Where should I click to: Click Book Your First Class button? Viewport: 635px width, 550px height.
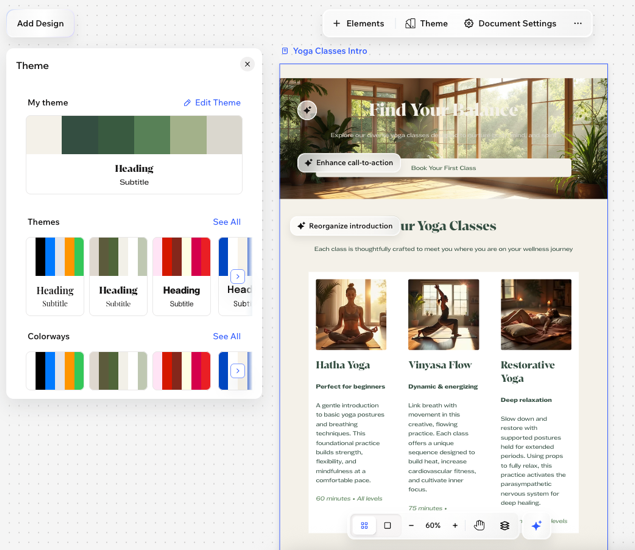[443, 168]
